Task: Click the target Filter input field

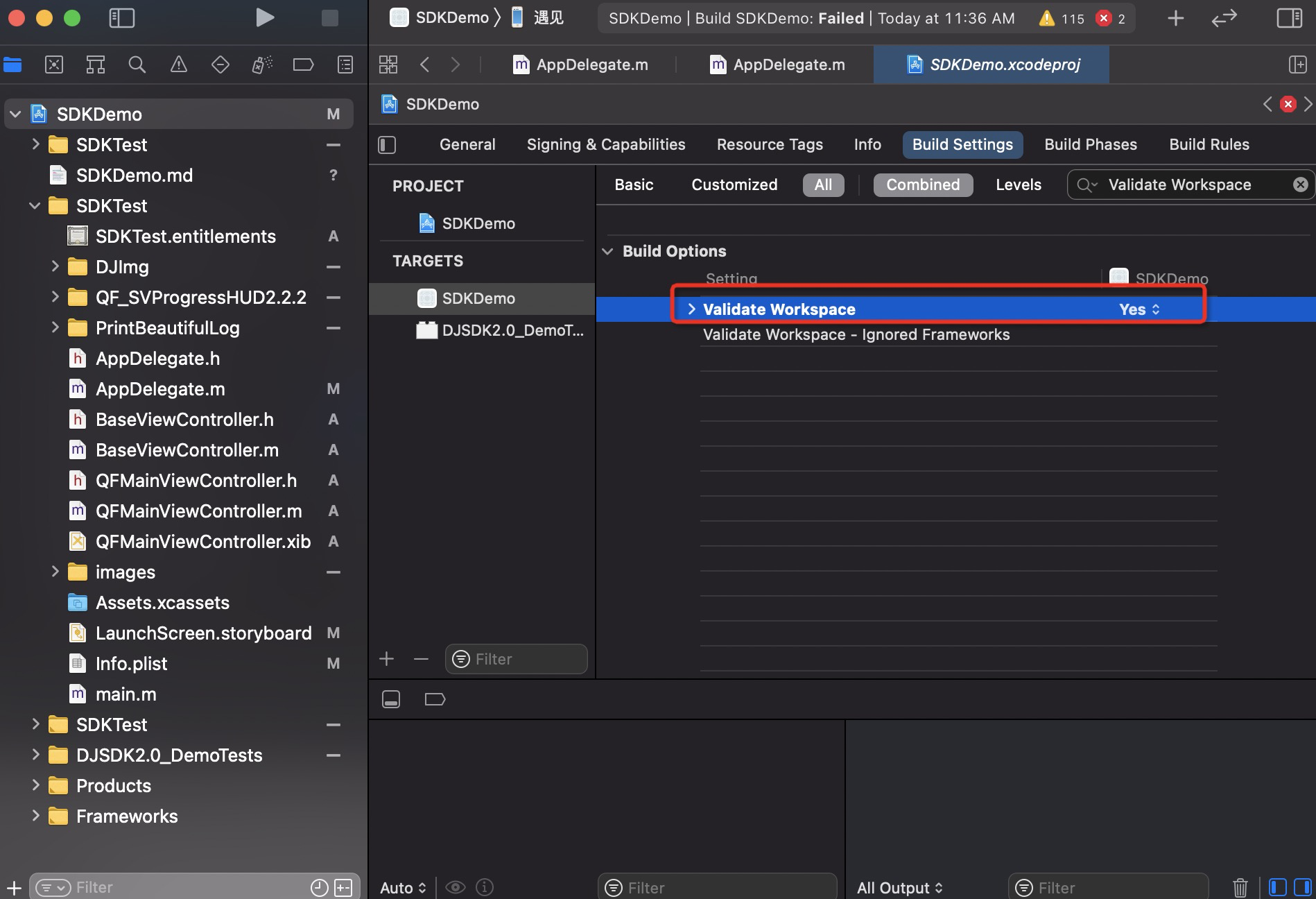Action: [517, 659]
